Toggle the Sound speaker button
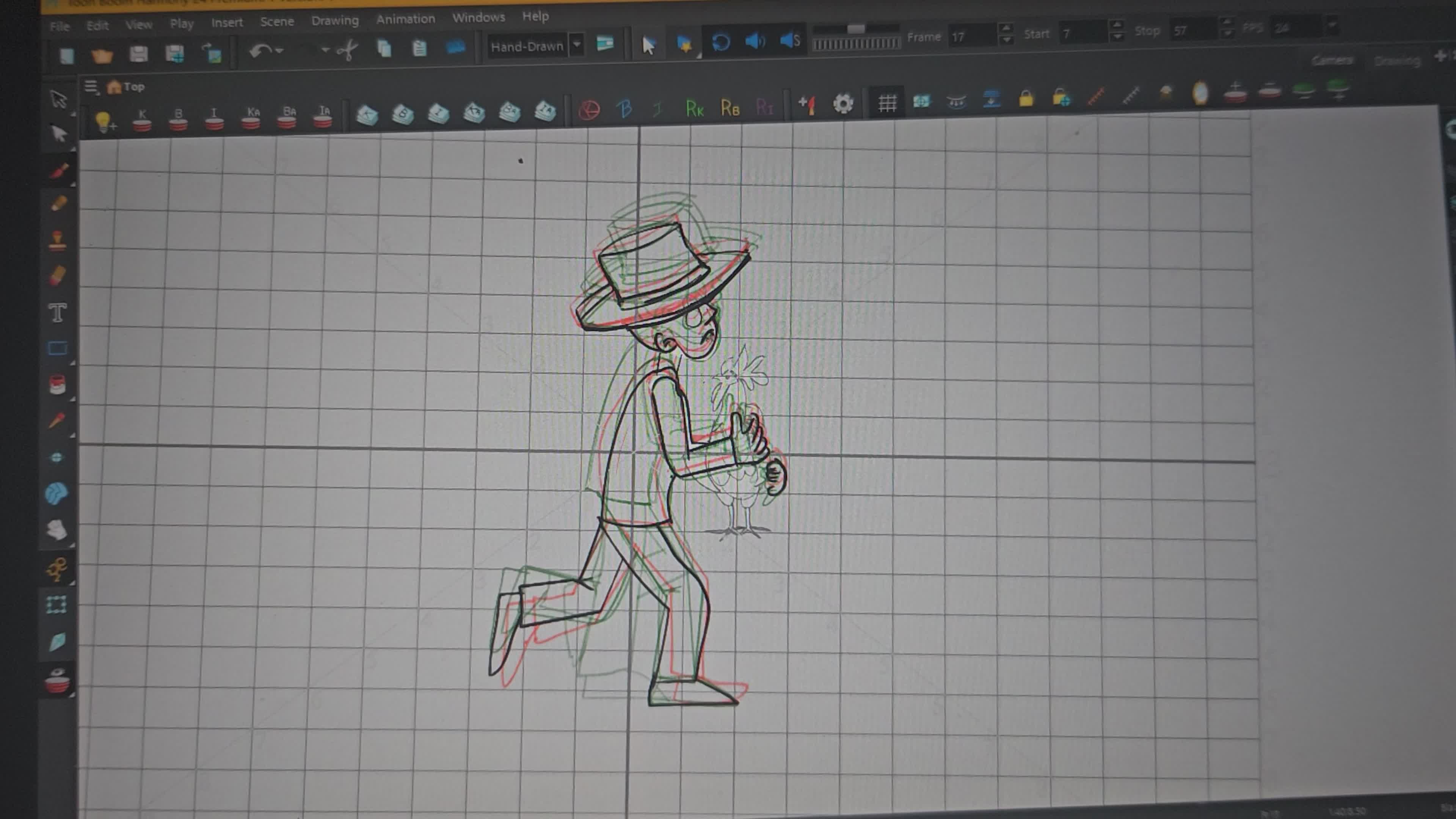The width and height of the screenshot is (1456, 819). point(755,41)
